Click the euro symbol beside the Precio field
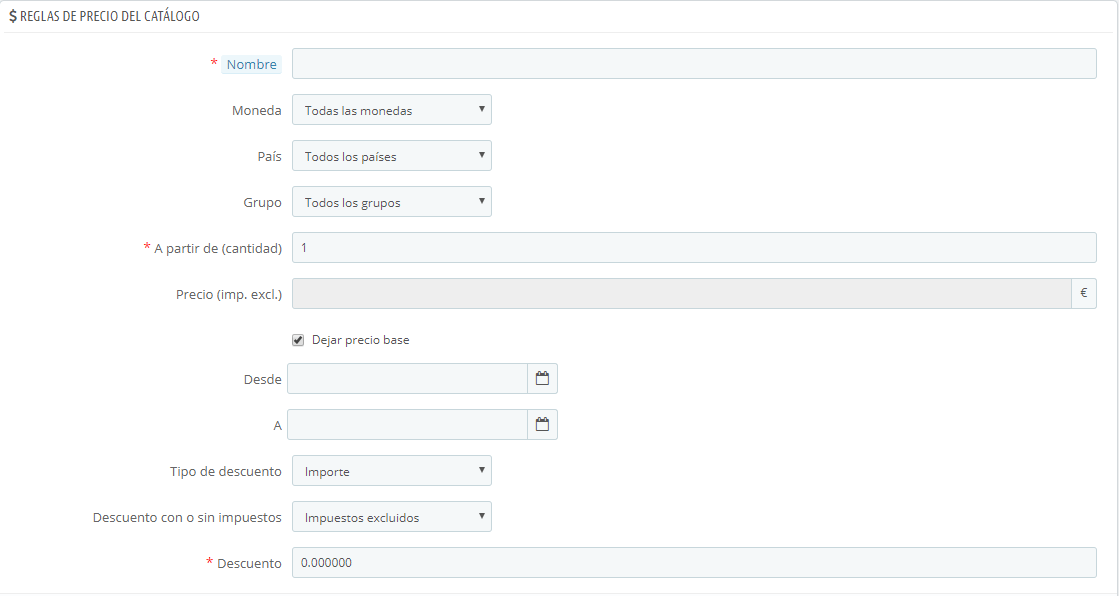The height and width of the screenshot is (596, 1119). pyautogui.click(x=1084, y=293)
